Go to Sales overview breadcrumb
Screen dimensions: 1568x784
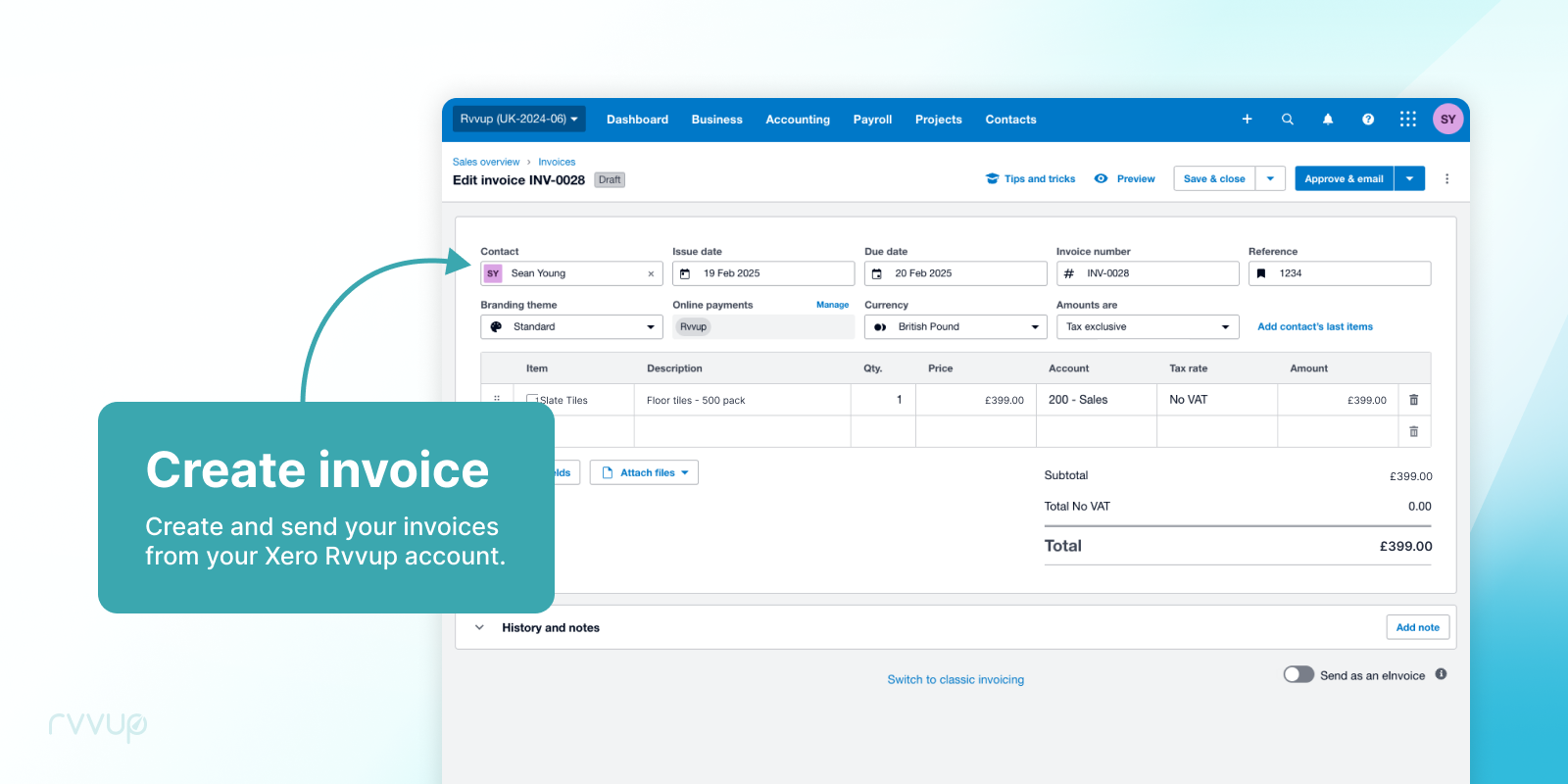pos(486,162)
